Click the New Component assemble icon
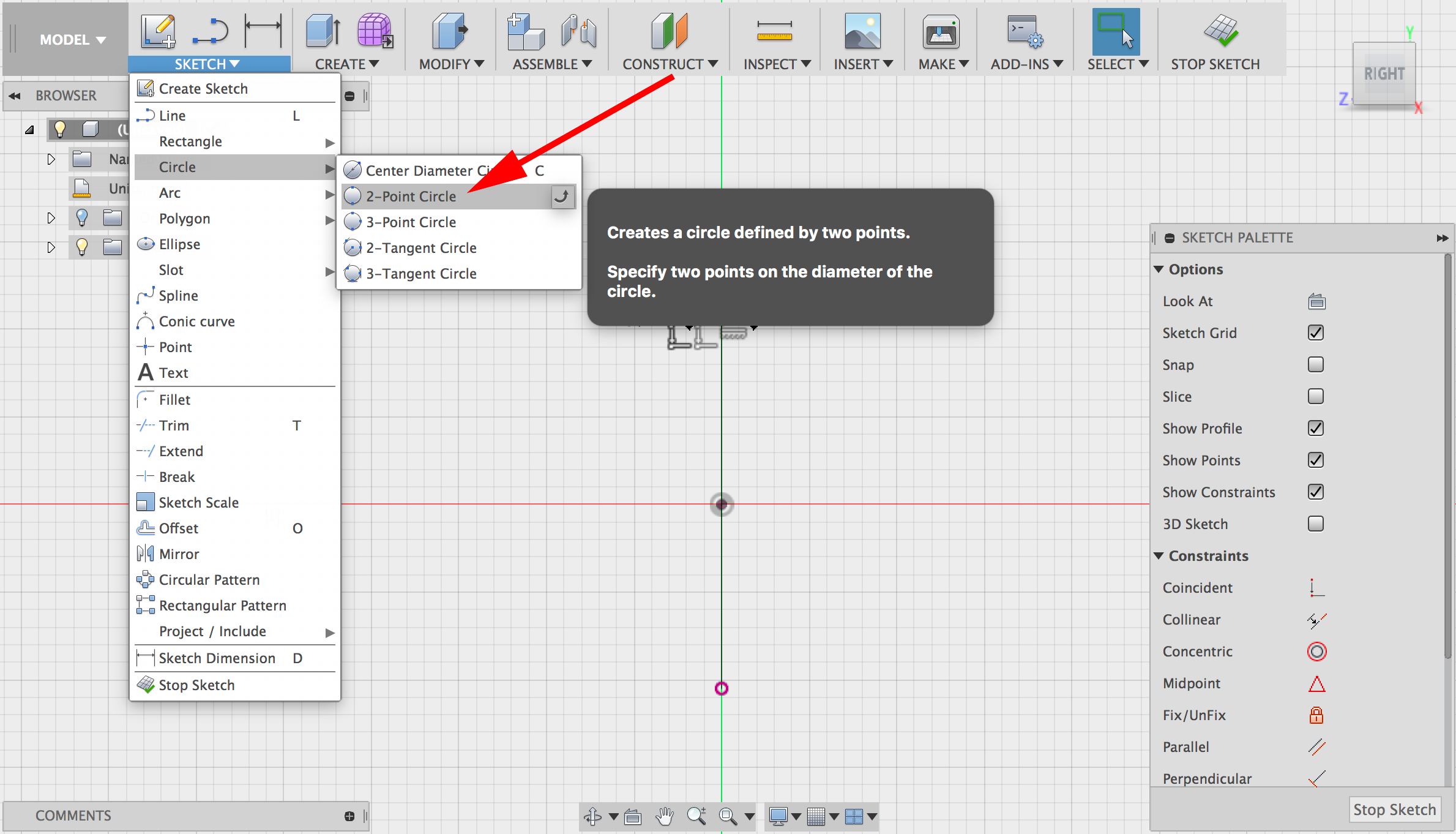 click(x=525, y=31)
